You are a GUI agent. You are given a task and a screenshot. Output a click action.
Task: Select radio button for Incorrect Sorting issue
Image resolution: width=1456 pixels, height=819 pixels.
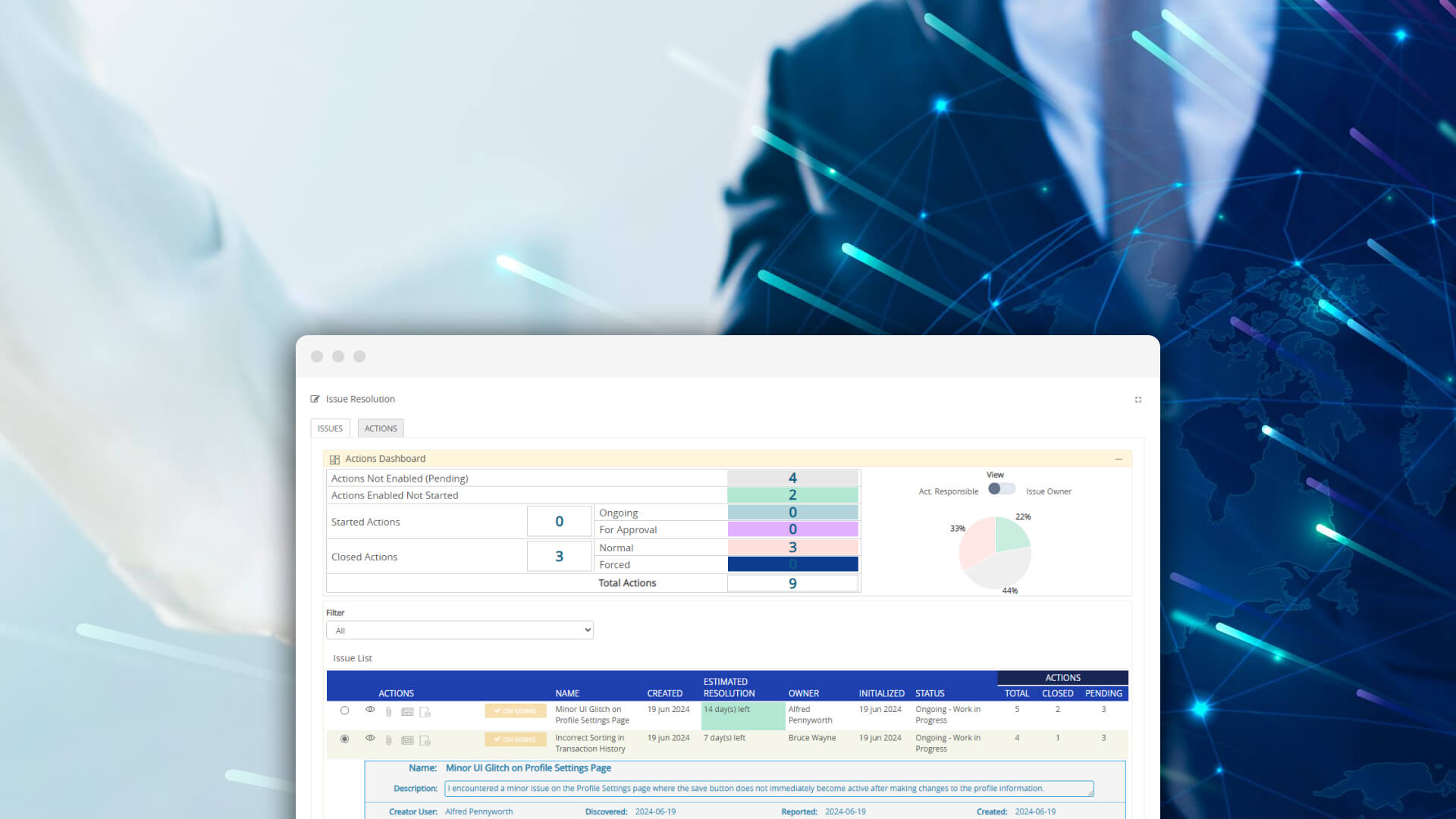[344, 739]
